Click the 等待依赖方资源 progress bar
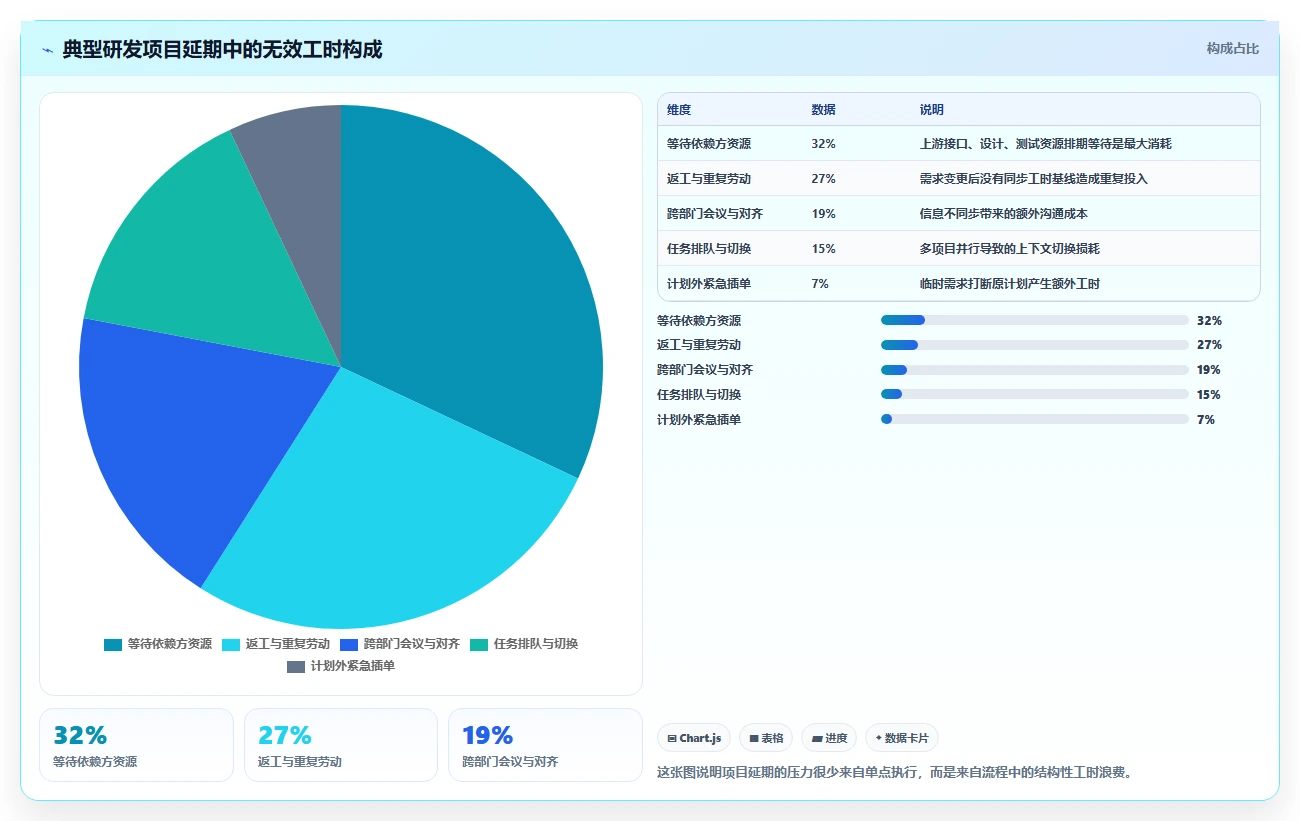 click(x=1035, y=320)
